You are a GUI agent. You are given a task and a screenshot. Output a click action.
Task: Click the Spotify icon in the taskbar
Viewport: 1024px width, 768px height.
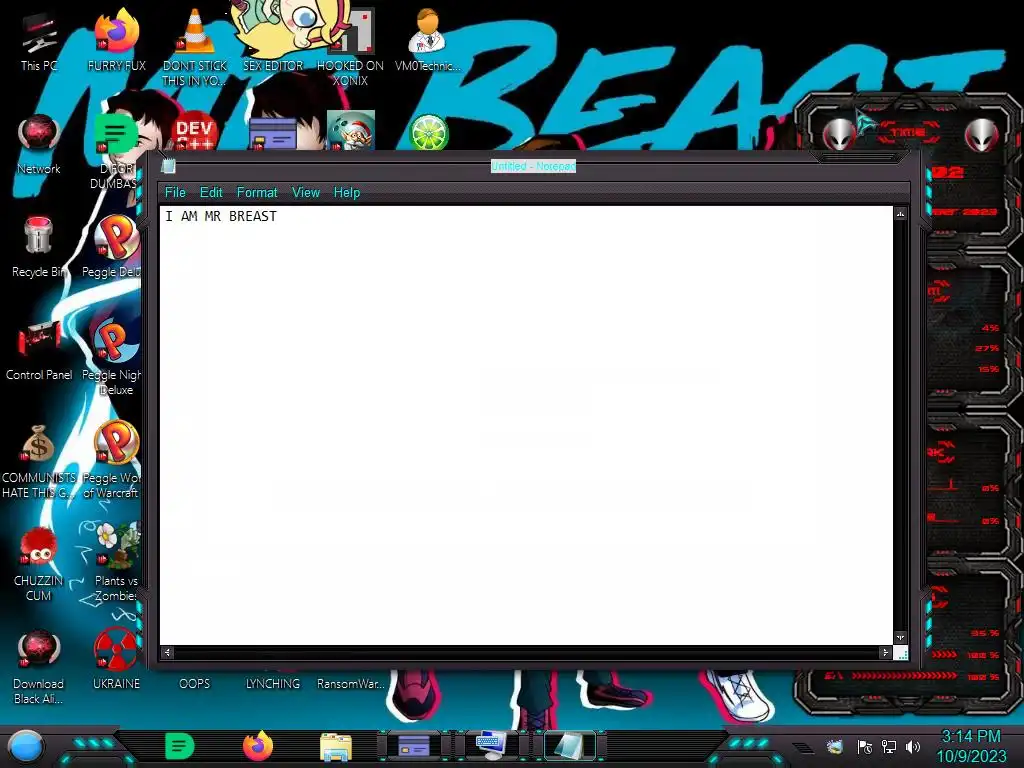click(x=180, y=746)
